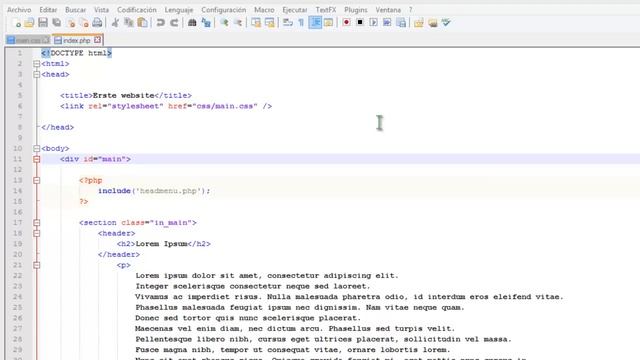Viewport: 640px width, 360px height.
Task: Open the Replace dialog toolbar icon
Action: tap(206, 23)
